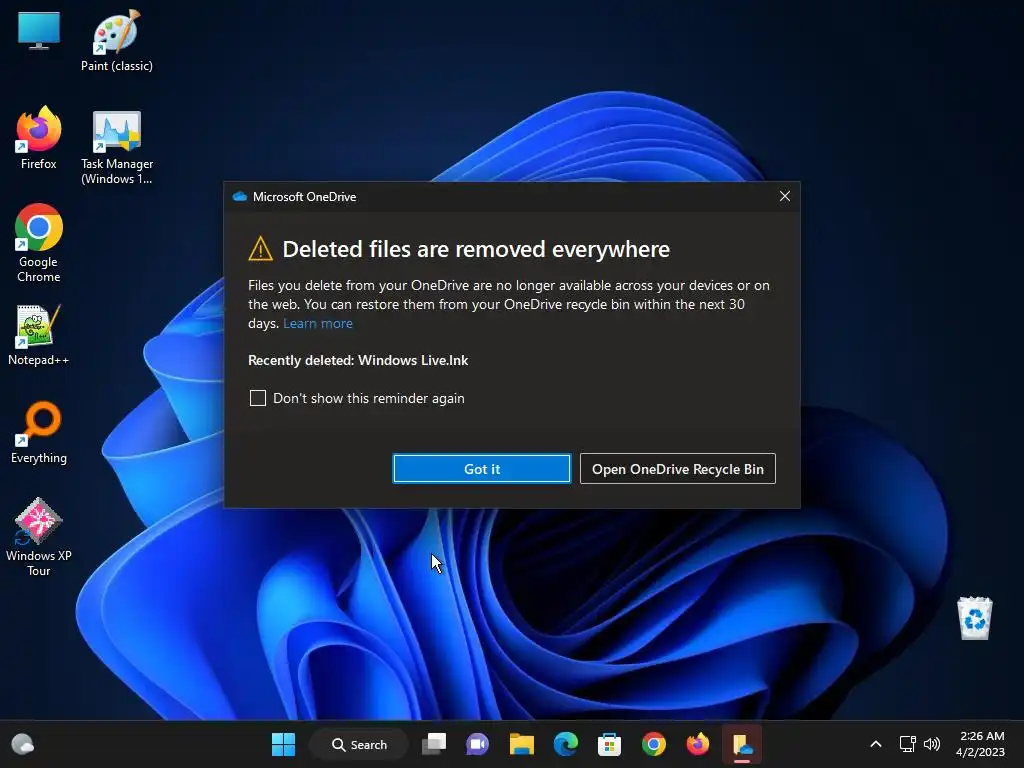The image size is (1024, 768).
Task: Launch Google Chrome from the taskbar
Action: point(654,744)
